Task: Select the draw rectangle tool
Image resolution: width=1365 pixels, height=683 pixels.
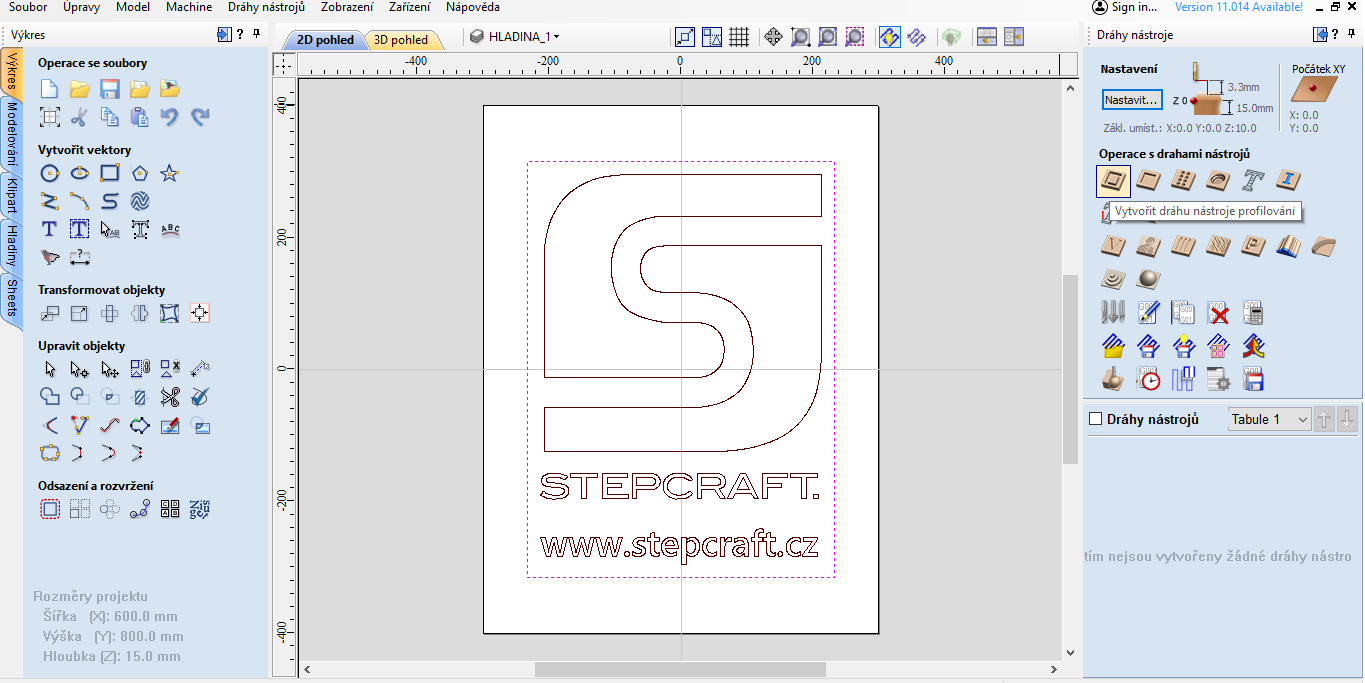Action: point(110,173)
